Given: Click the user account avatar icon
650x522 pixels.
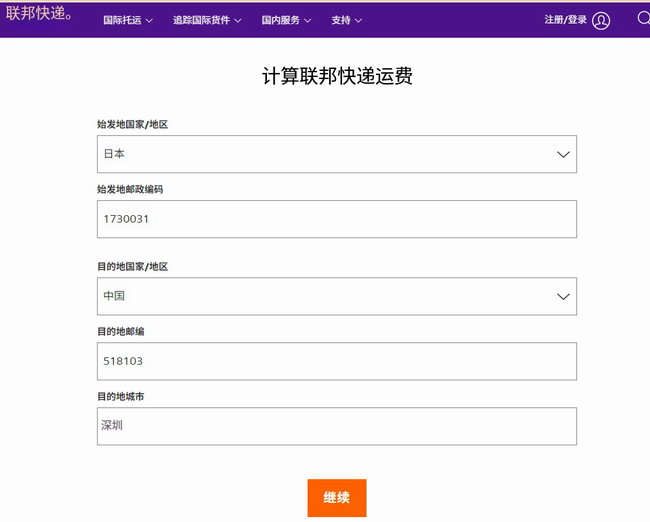Looking at the screenshot, I should [x=601, y=20].
